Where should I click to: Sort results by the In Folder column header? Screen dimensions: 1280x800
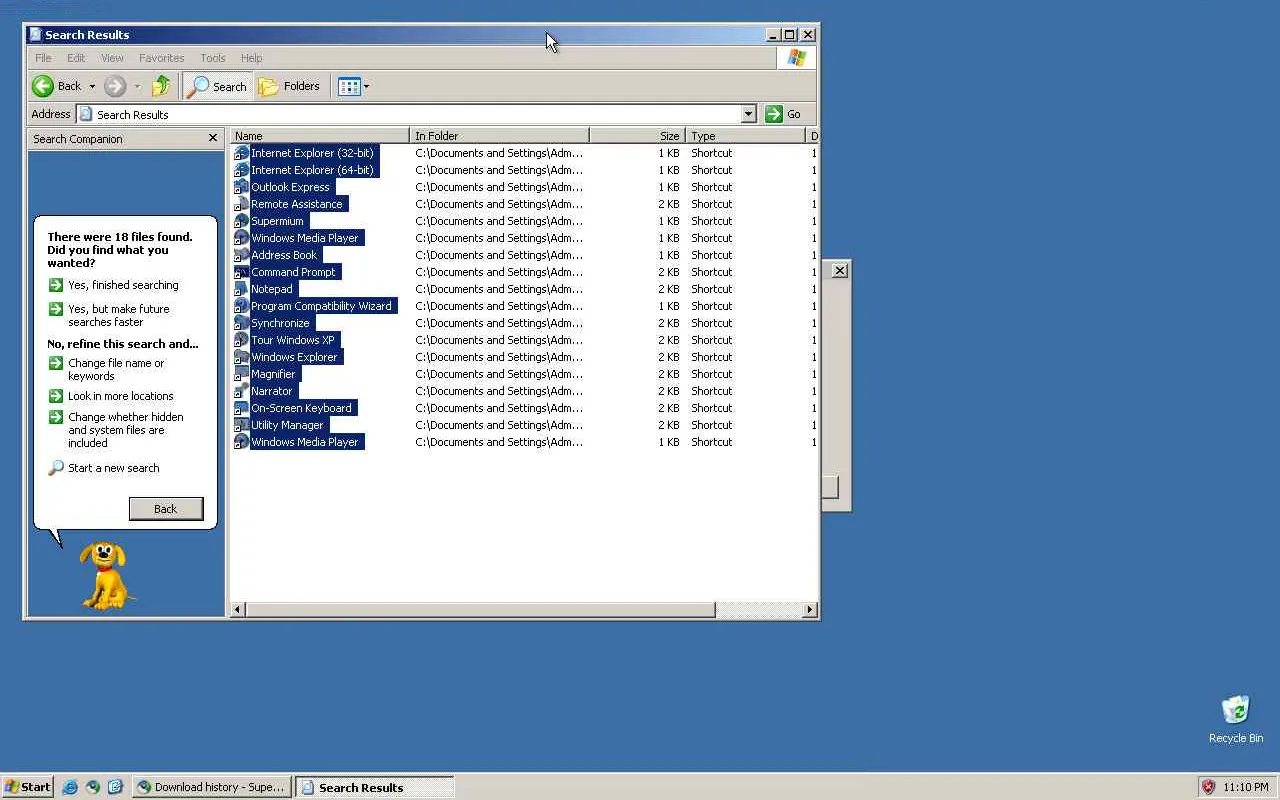coord(500,136)
